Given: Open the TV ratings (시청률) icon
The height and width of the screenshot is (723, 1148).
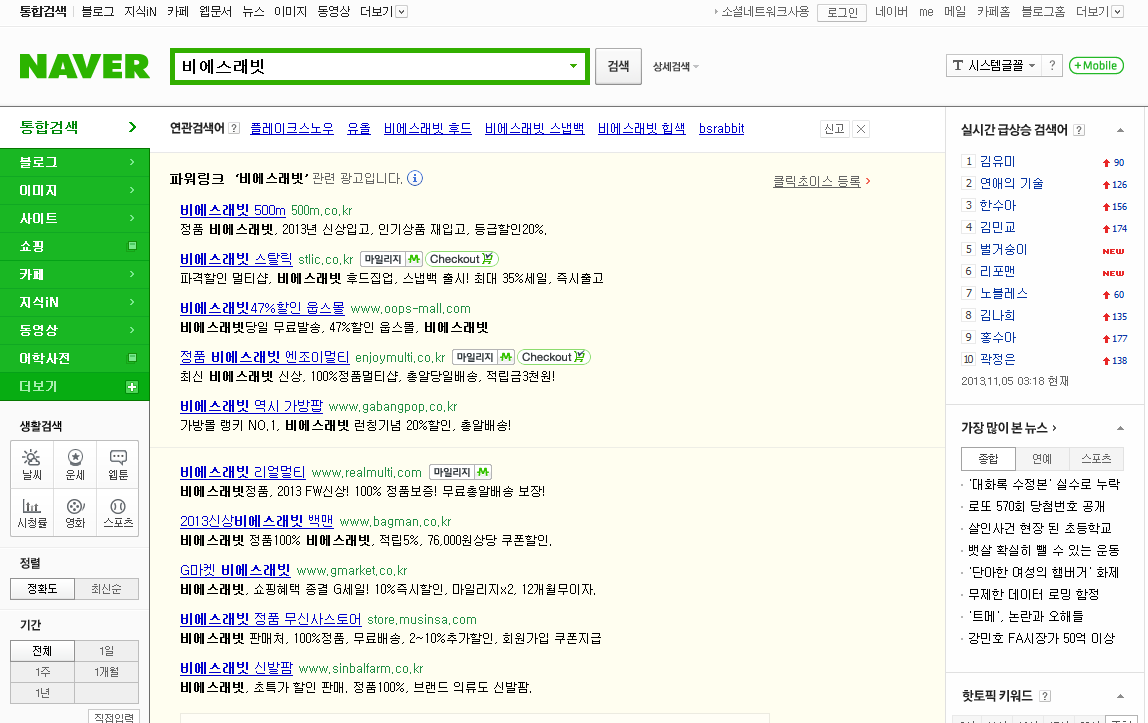Looking at the screenshot, I should pyautogui.click(x=31, y=513).
